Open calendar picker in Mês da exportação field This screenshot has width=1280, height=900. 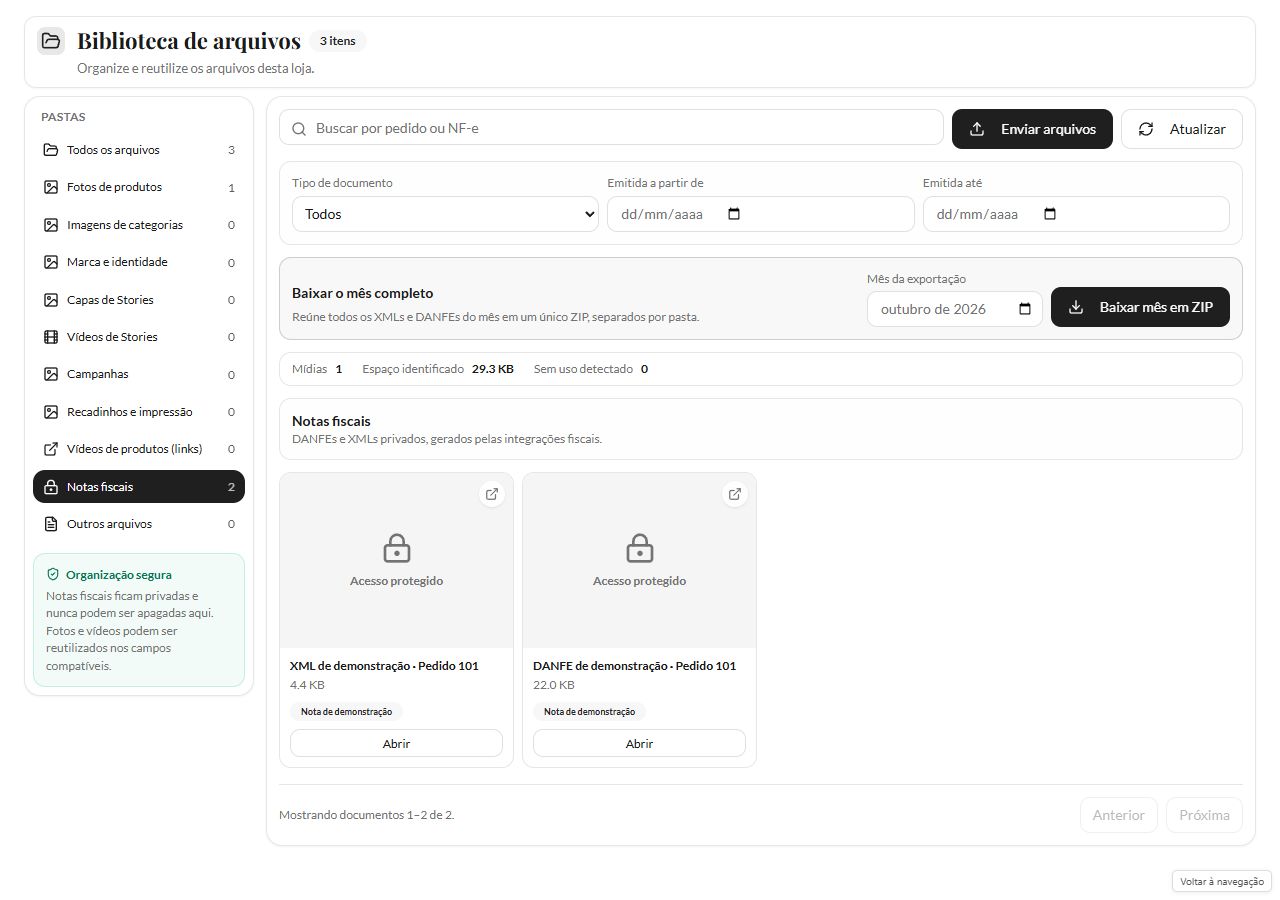[1024, 309]
